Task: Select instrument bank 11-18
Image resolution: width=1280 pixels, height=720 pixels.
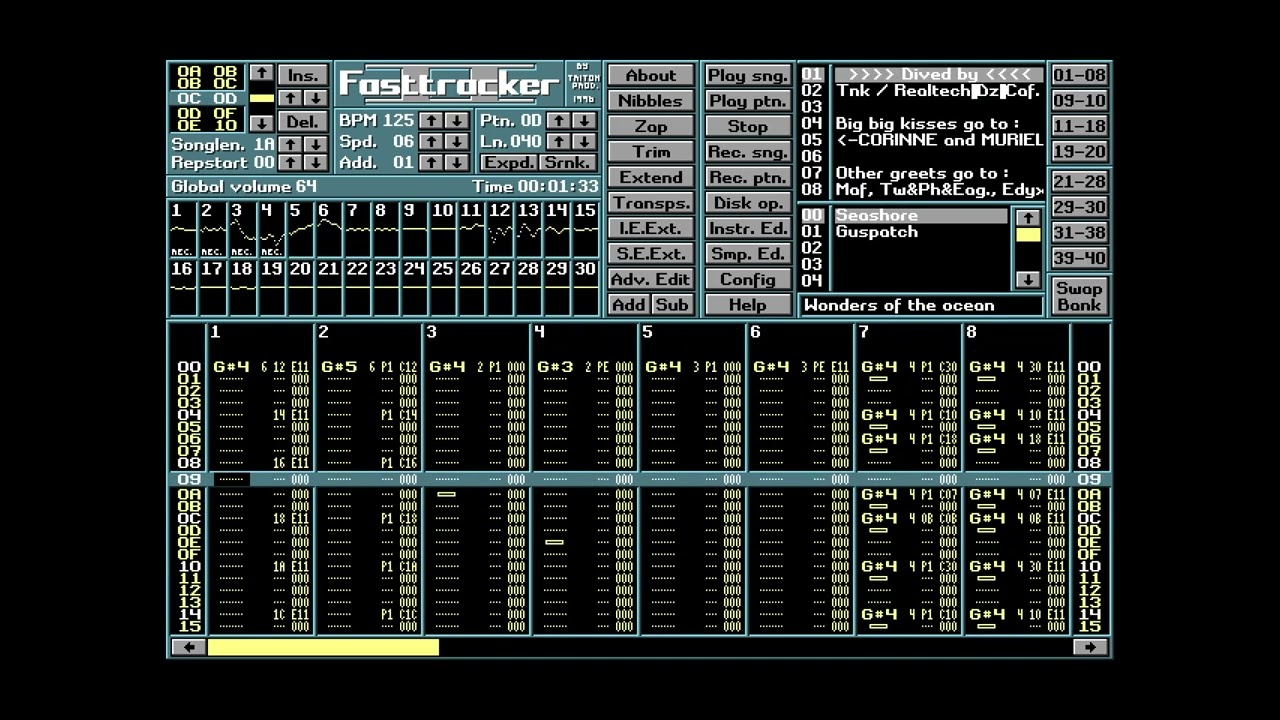Action: 1079,126
